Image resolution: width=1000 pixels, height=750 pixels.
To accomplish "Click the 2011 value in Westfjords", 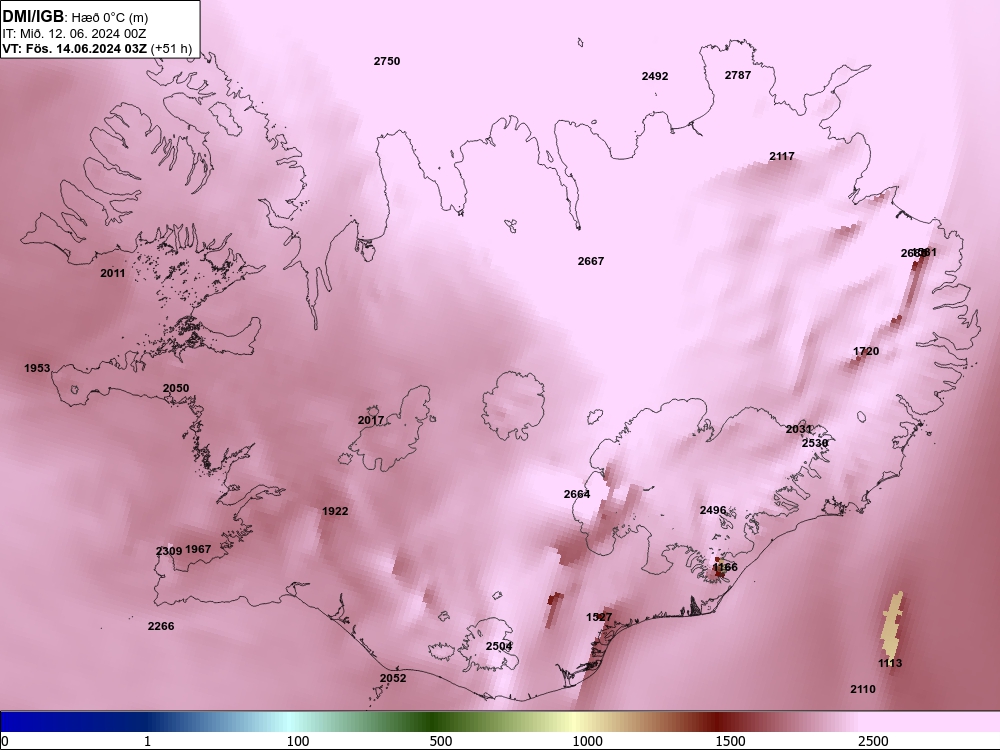I will tap(112, 273).
